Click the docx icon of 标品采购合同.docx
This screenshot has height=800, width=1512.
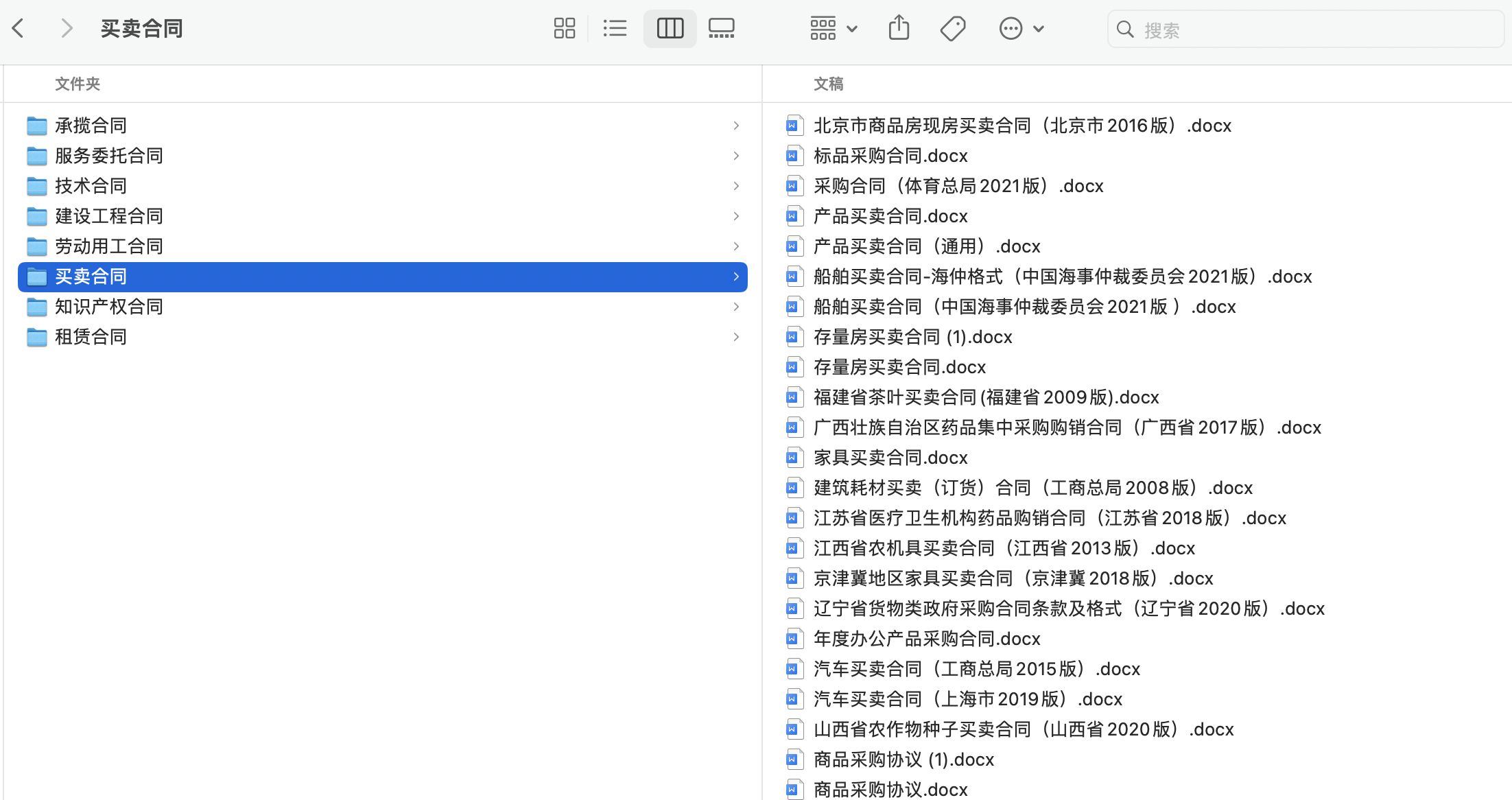point(794,156)
